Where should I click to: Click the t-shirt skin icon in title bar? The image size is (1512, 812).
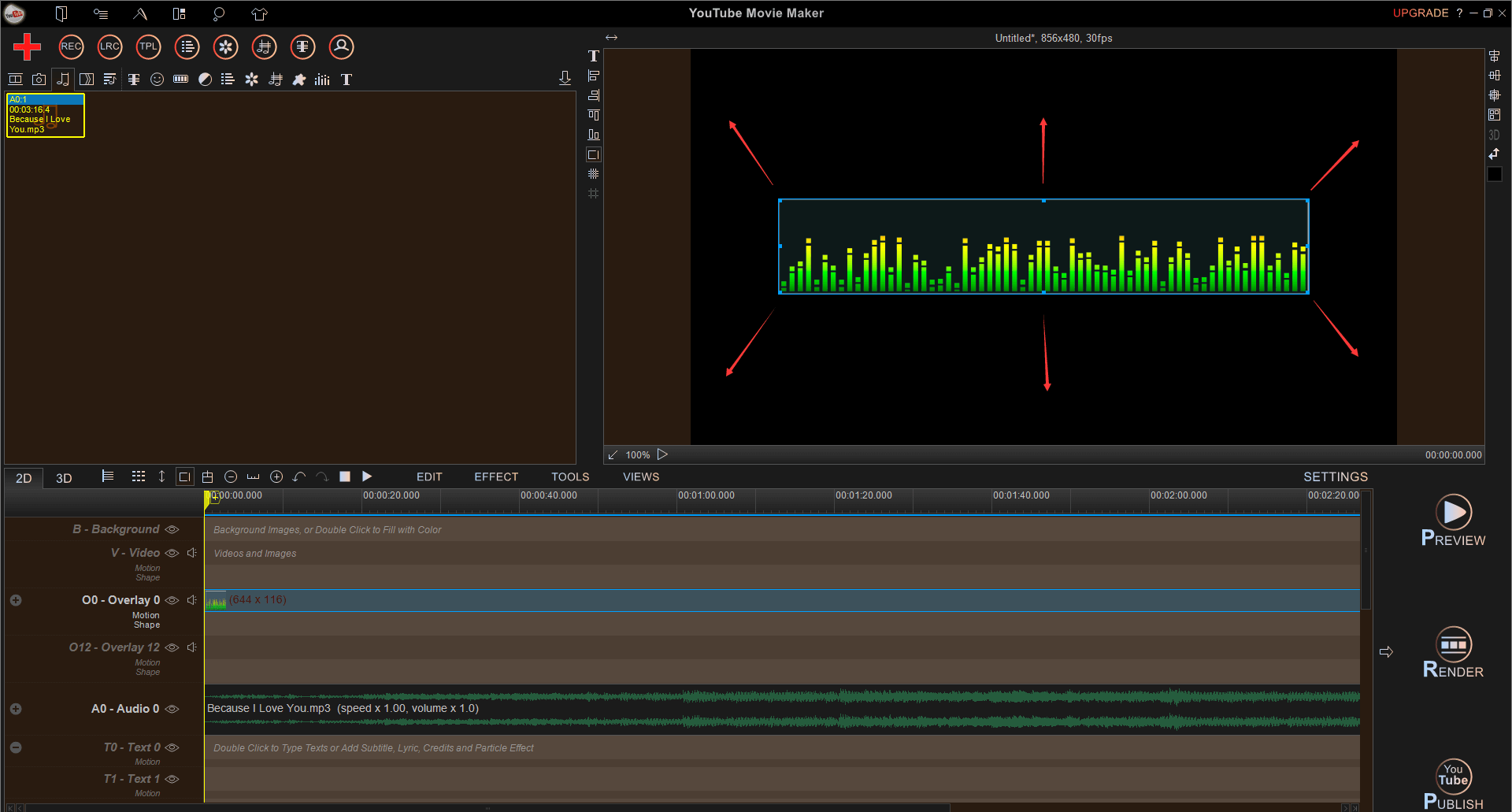coord(259,13)
